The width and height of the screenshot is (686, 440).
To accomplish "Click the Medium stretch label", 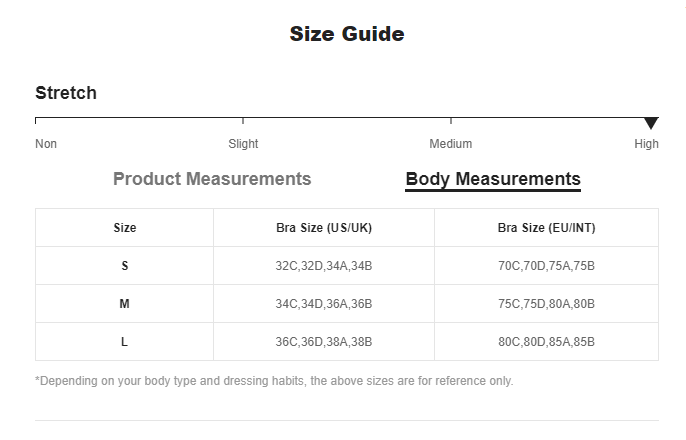I will tap(450, 144).
